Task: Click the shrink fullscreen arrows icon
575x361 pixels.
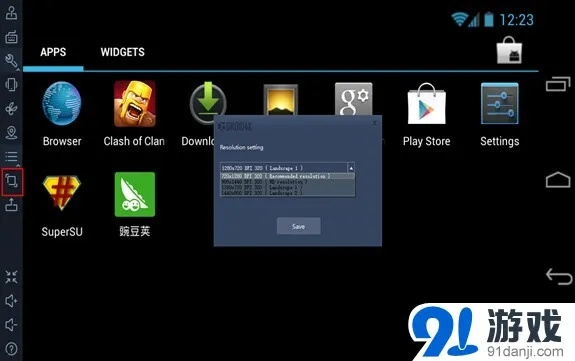Action: [x=11, y=277]
